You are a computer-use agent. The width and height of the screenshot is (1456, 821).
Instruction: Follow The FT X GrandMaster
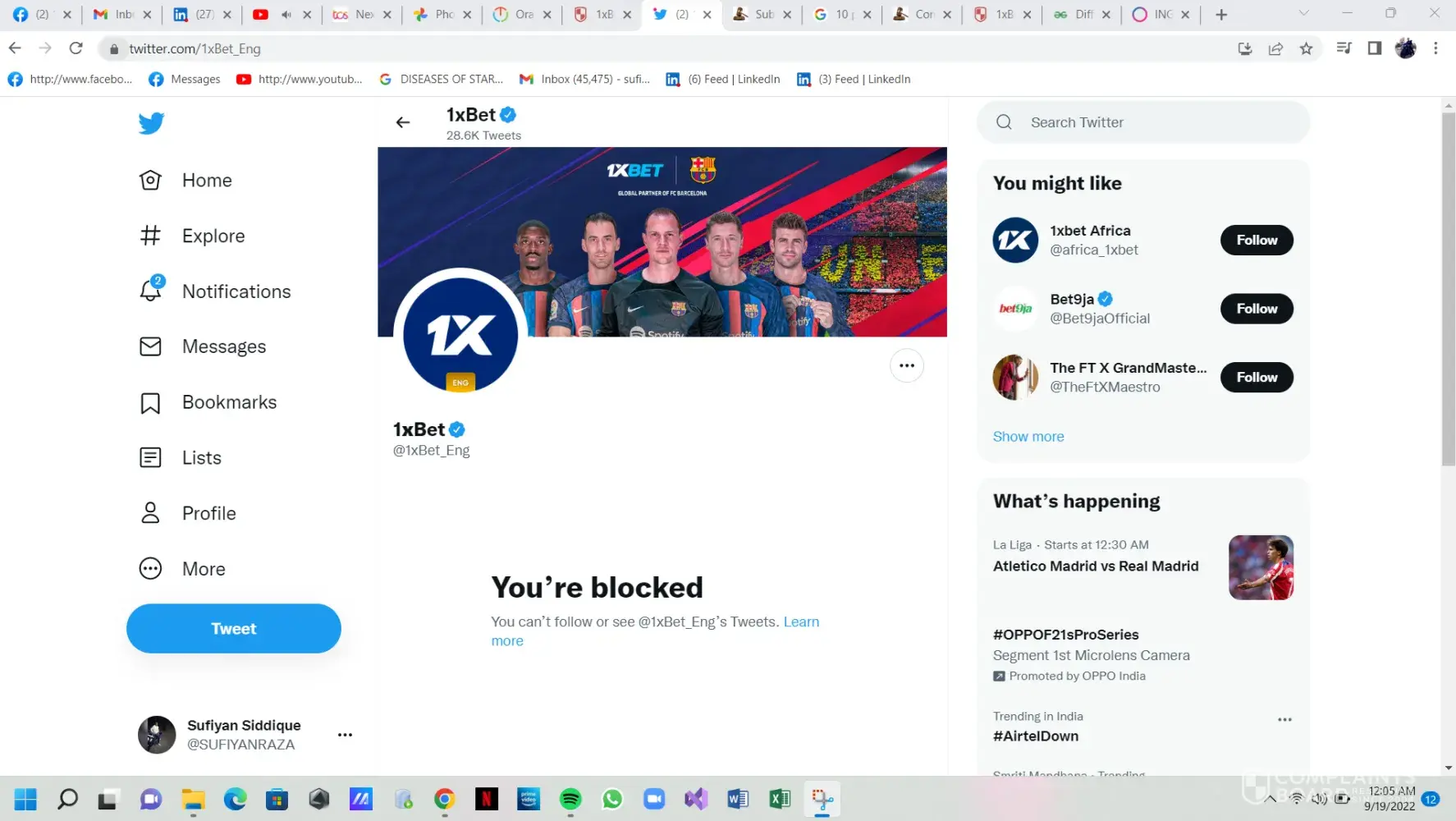click(1257, 378)
